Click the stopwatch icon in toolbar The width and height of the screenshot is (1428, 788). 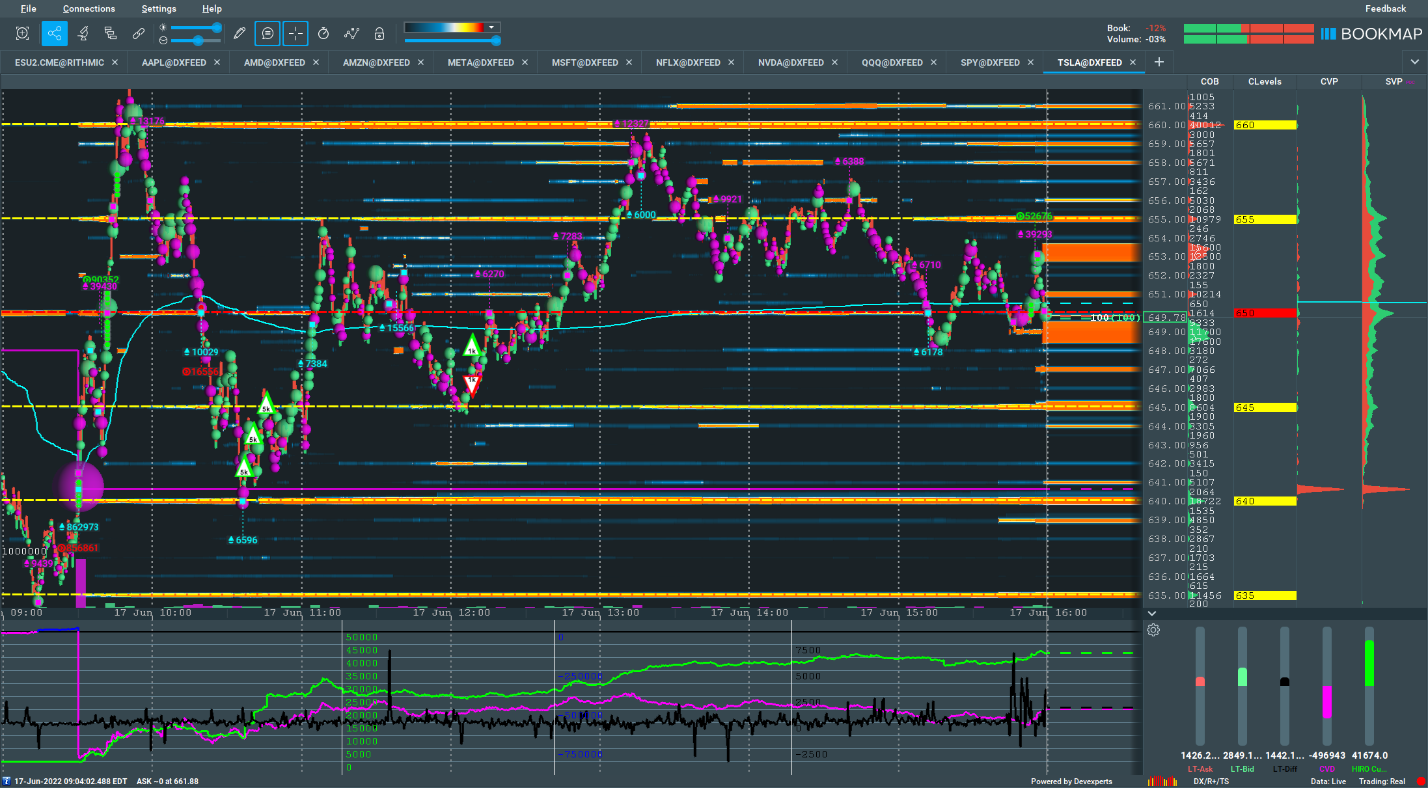(324, 33)
